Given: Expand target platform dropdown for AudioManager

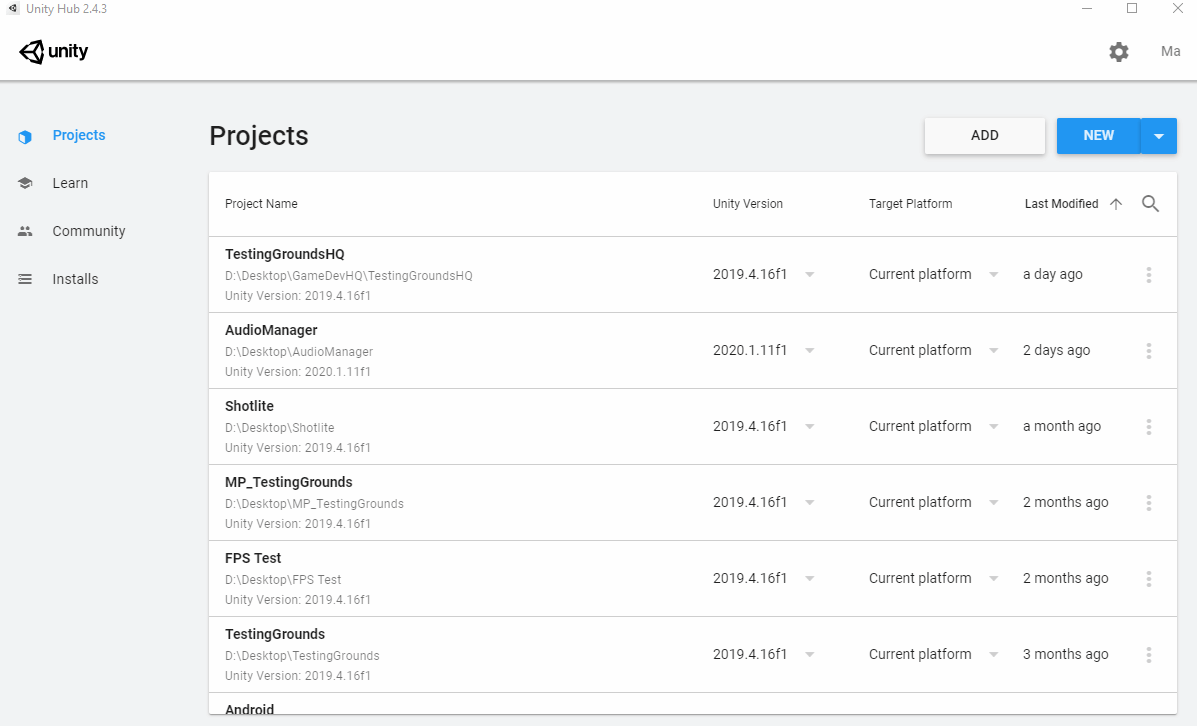Looking at the screenshot, I should pyautogui.click(x=993, y=351).
